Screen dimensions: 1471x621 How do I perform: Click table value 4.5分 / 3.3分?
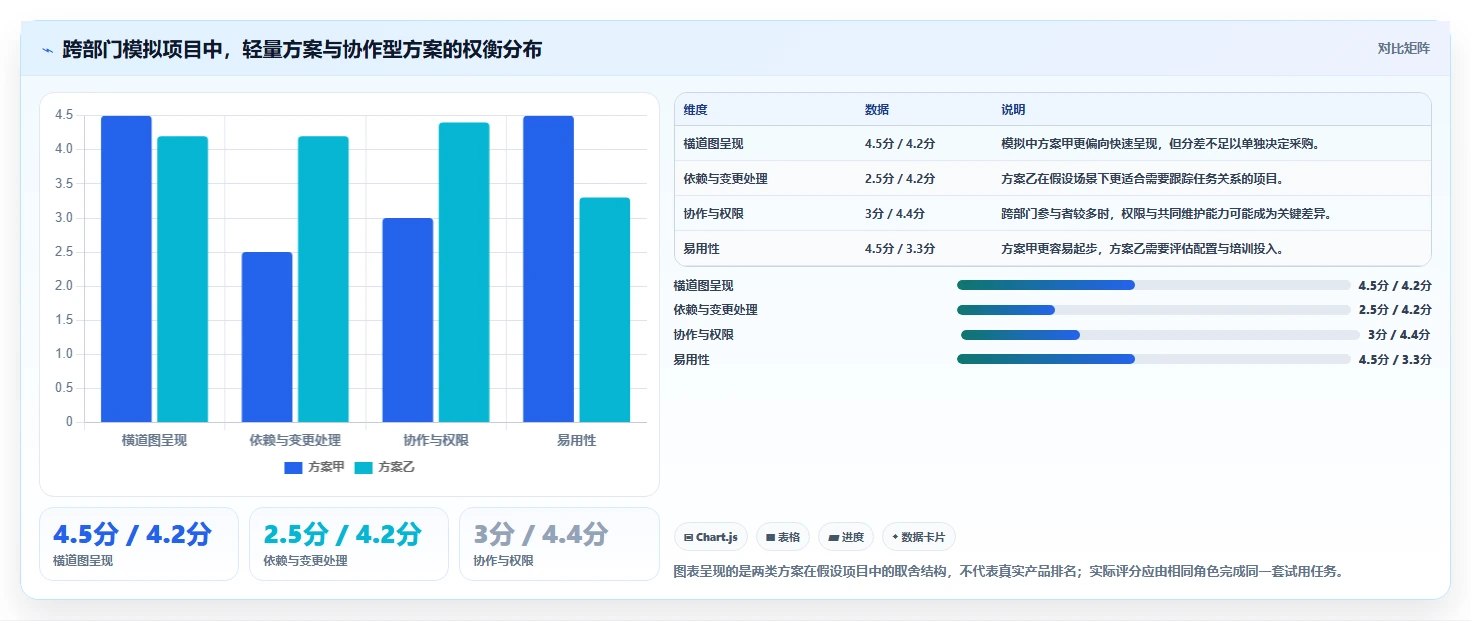click(x=900, y=248)
